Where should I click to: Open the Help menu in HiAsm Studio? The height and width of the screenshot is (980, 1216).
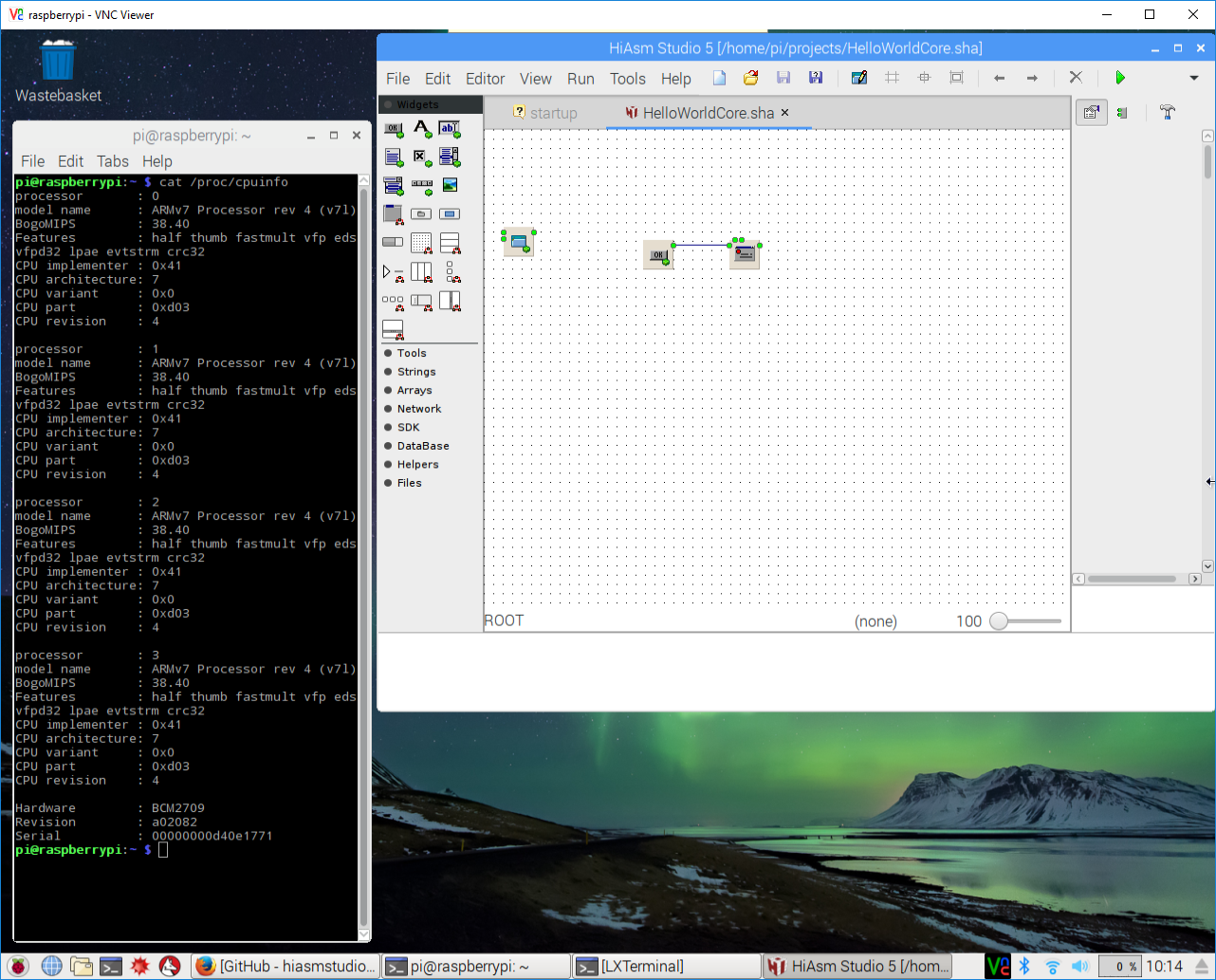point(675,79)
